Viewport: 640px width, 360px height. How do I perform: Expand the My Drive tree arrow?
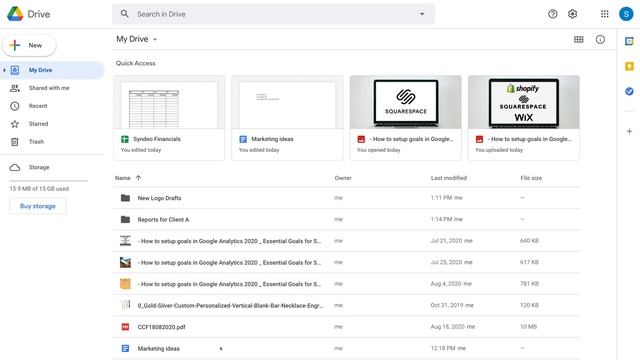point(4,70)
